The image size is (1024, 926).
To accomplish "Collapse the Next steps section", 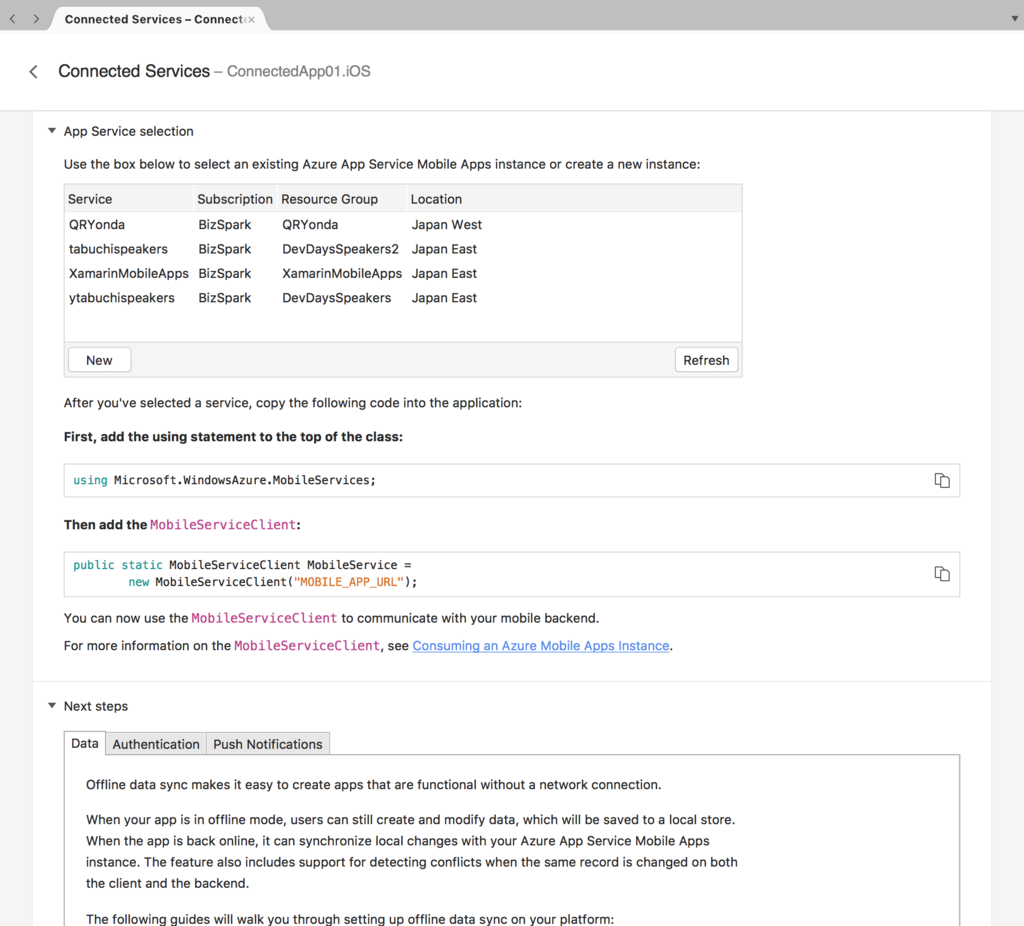I will tap(52, 705).
